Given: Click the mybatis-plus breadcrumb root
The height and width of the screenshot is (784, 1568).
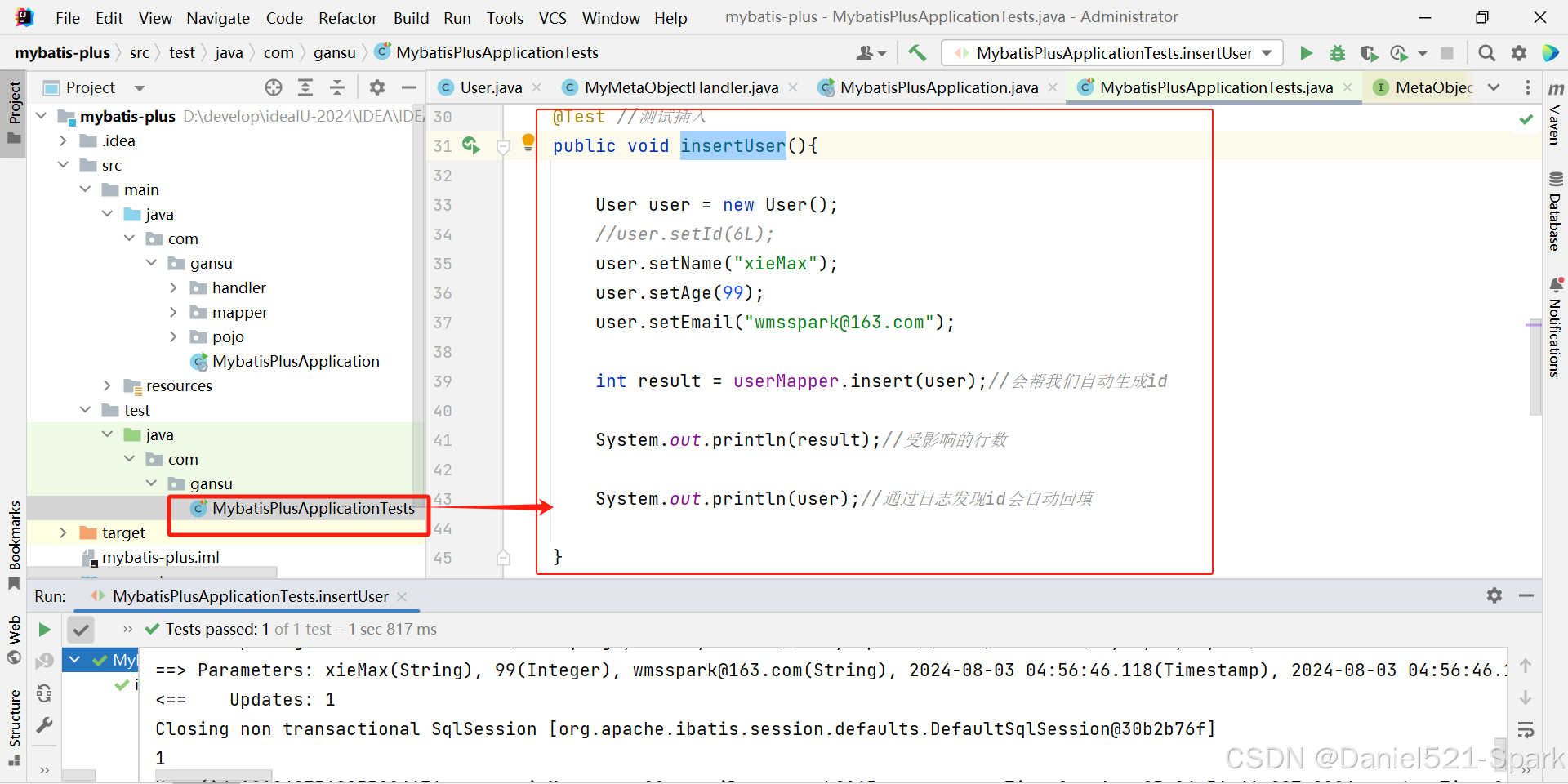Looking at the screenshot, I should (x=62, y=52).
